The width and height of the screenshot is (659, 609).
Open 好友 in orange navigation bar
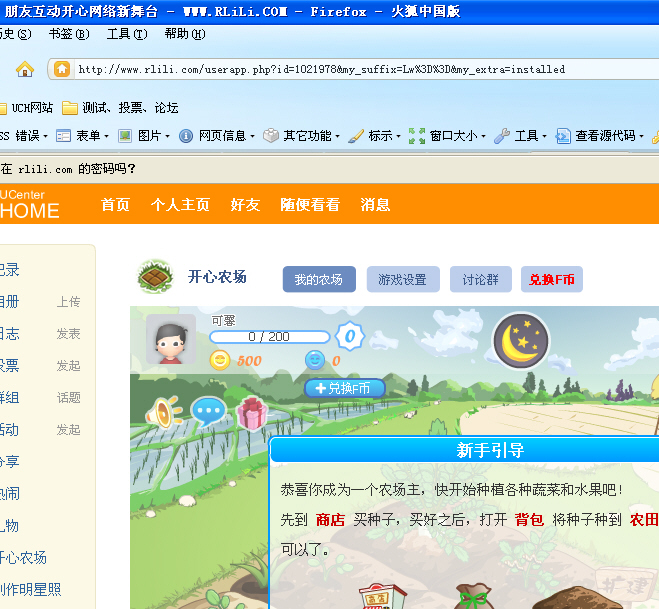245,205
